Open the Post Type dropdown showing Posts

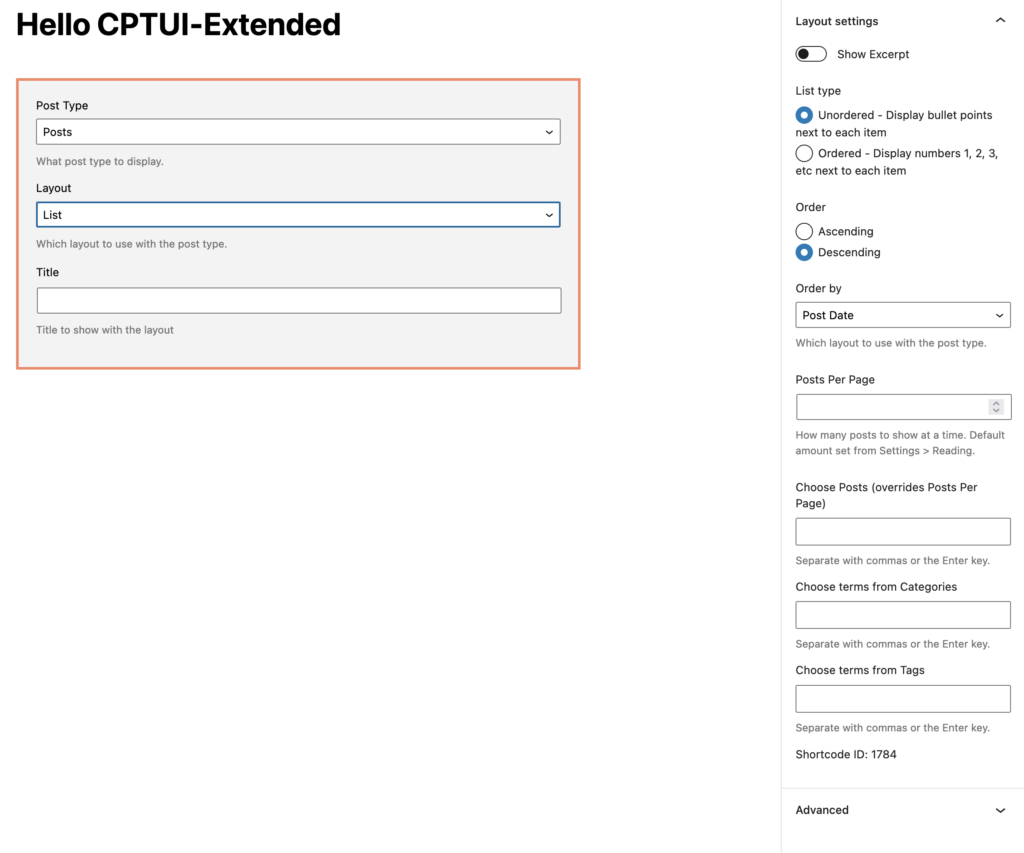pos(298,131)
